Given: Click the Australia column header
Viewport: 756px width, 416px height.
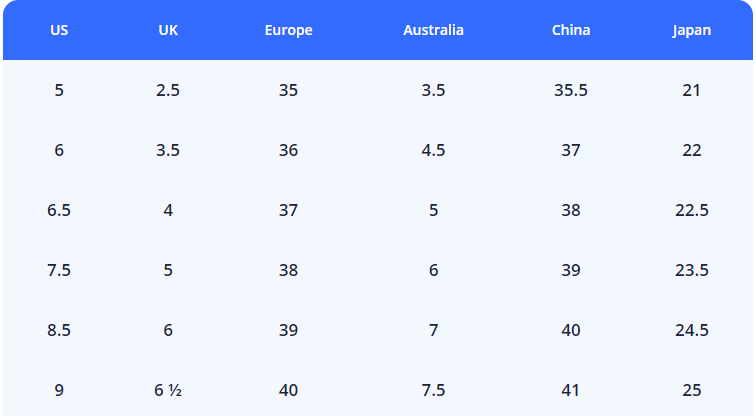Looking at the screenshot, I should (x=433, y=30).
